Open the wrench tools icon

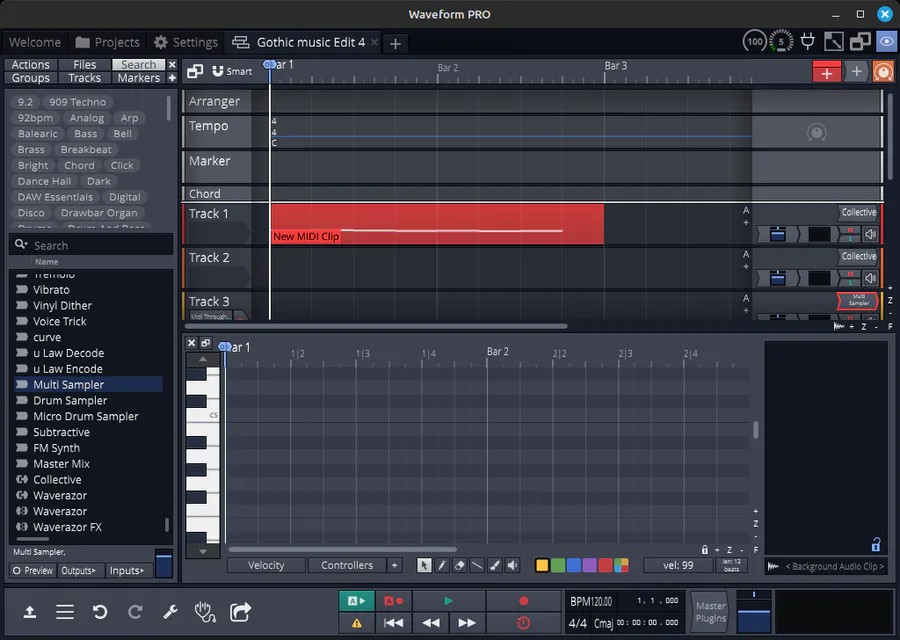(170, 612)
